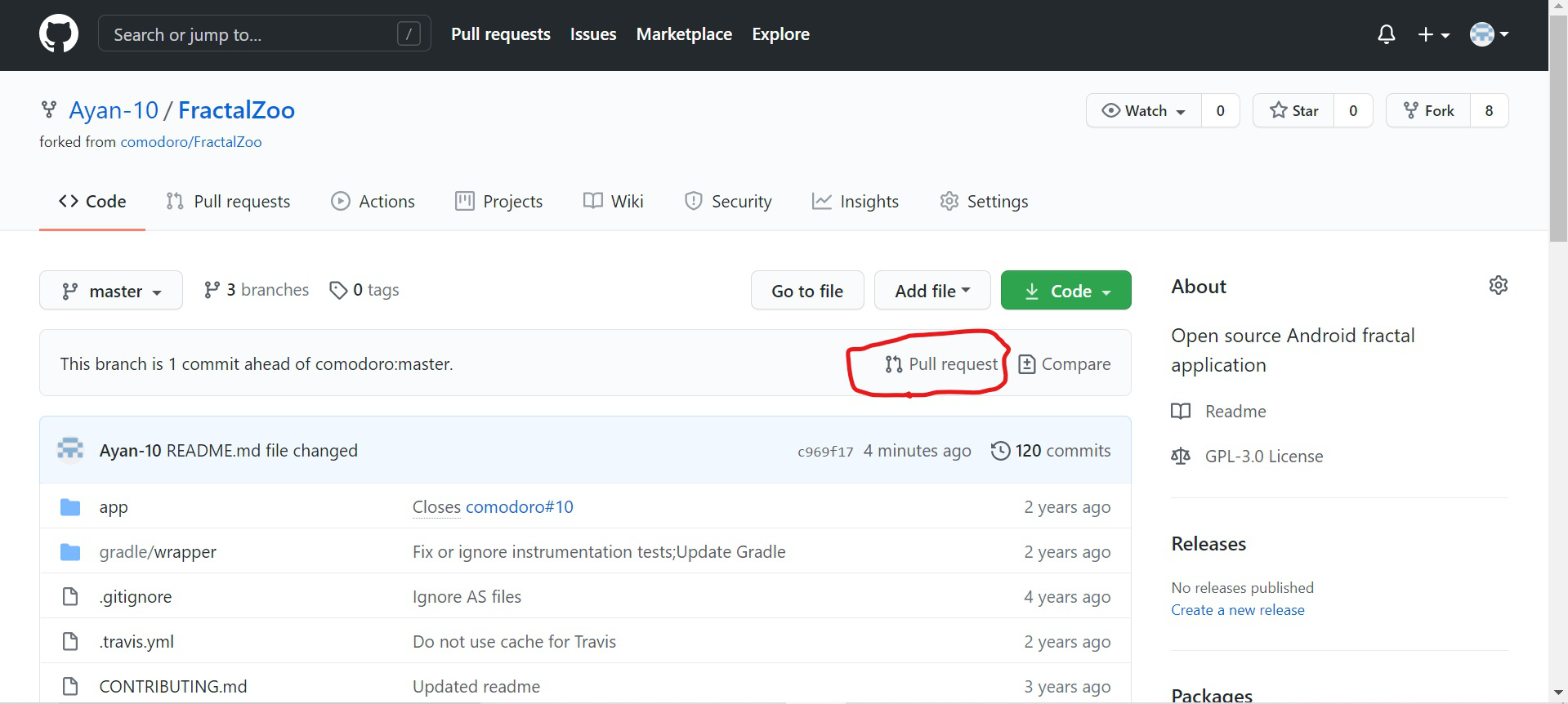The height and width of the screenshot is (704, 1568).
Task: Open the repository Settings tab
Action: click(984, 202)
